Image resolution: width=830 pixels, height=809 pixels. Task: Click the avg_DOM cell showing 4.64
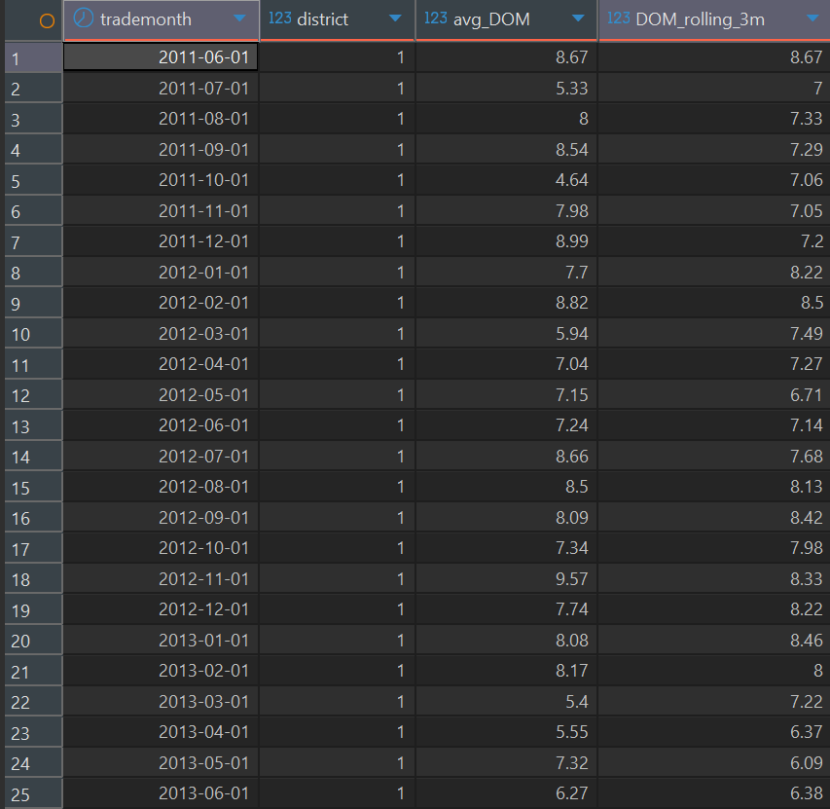[x=507, y=180]
